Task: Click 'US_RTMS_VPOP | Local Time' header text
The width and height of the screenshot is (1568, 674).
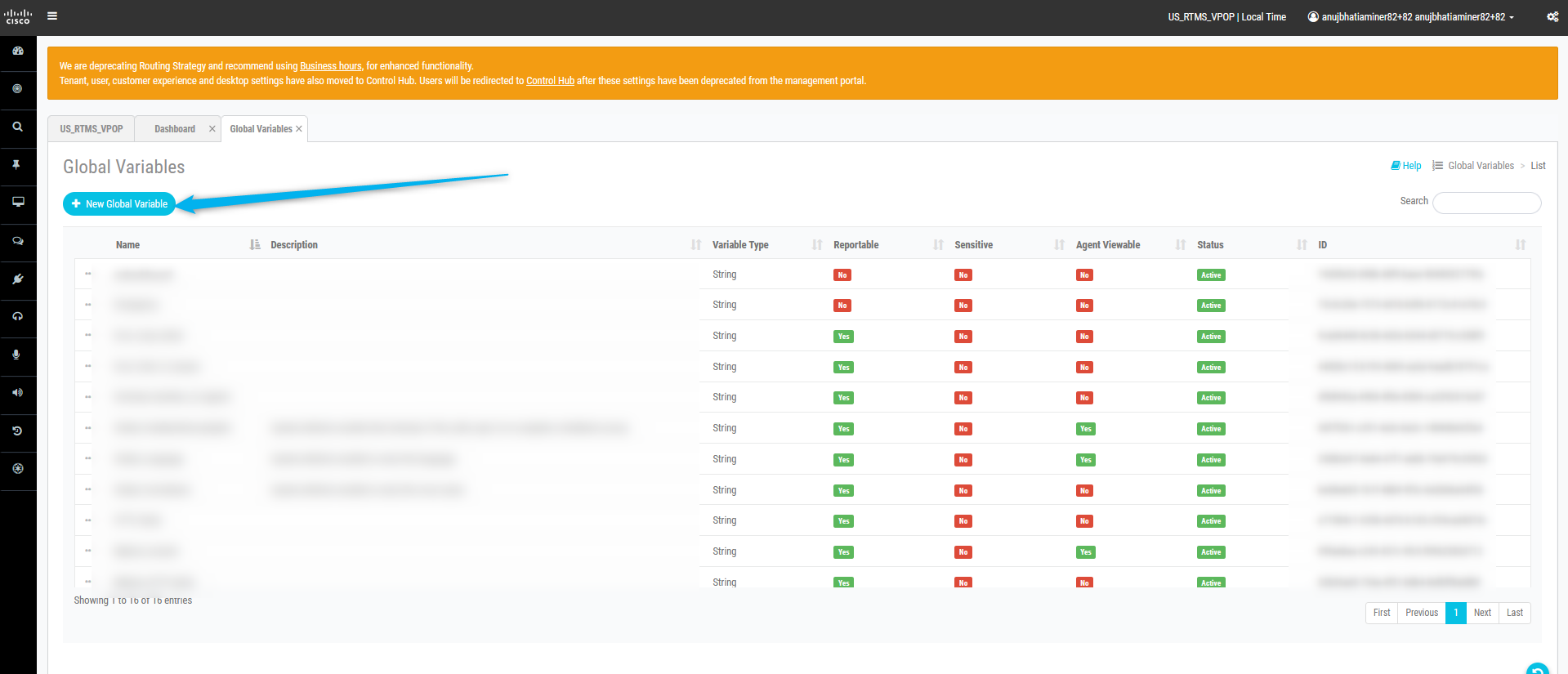Action: [x=1226, y=16]
